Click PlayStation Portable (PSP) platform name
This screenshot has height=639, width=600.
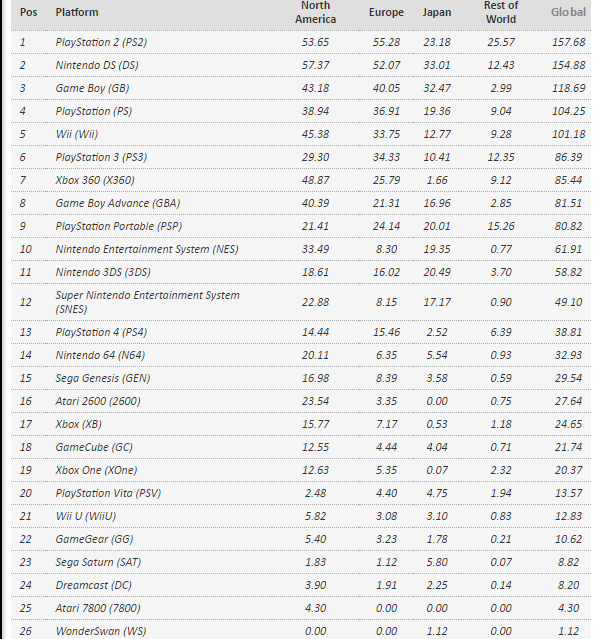click(x=119, y=226)
